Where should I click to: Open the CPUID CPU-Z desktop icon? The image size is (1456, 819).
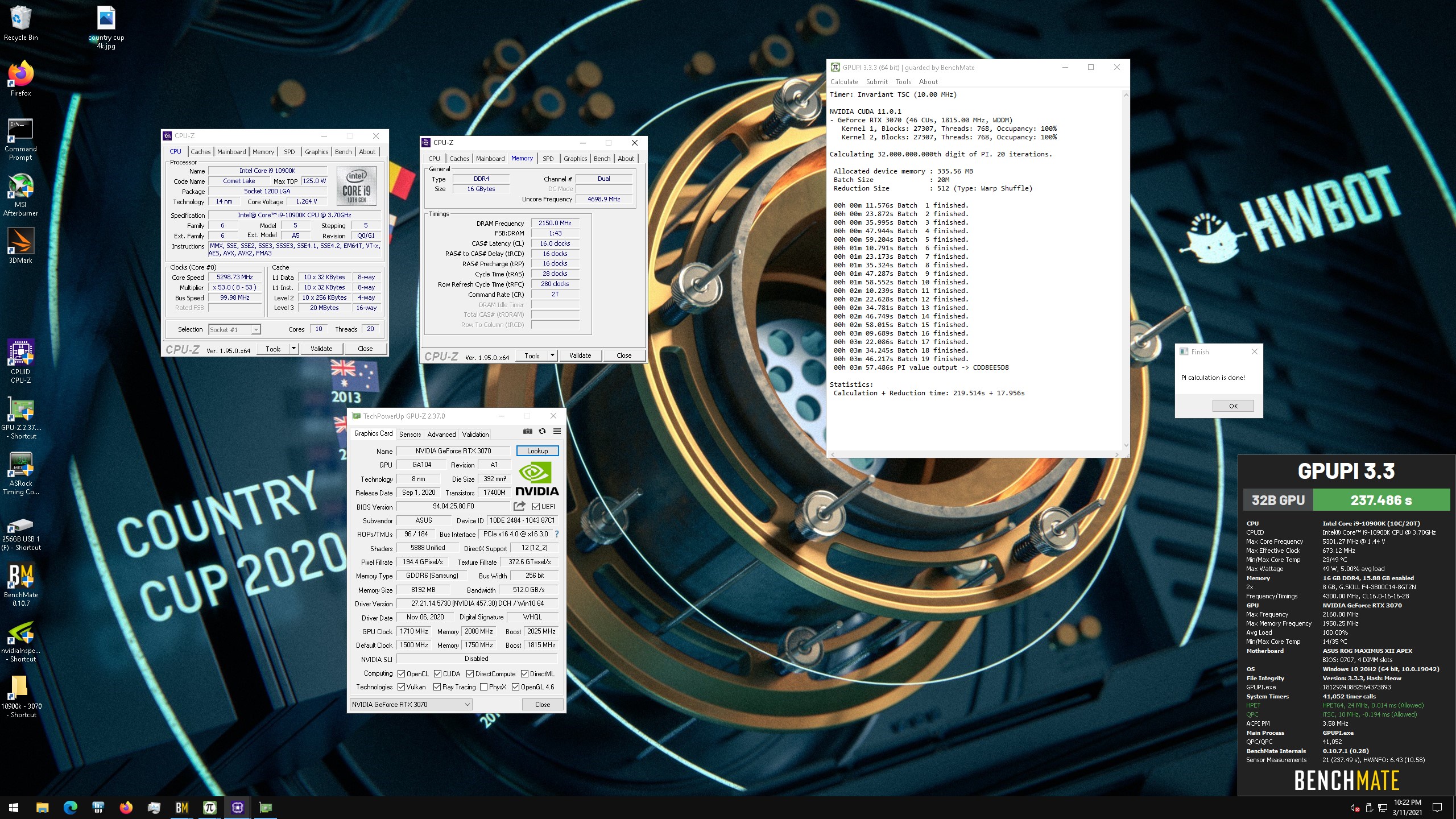(x=21, y=362)
